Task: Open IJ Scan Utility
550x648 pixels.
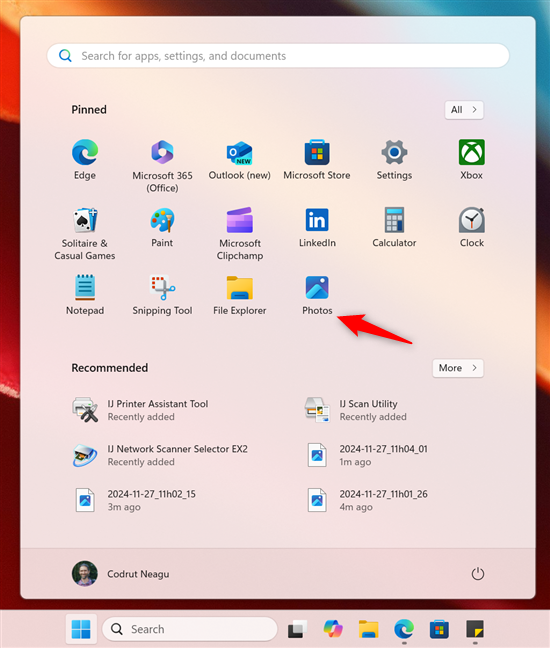Action: pyautogui.click(x=358, y=410)
